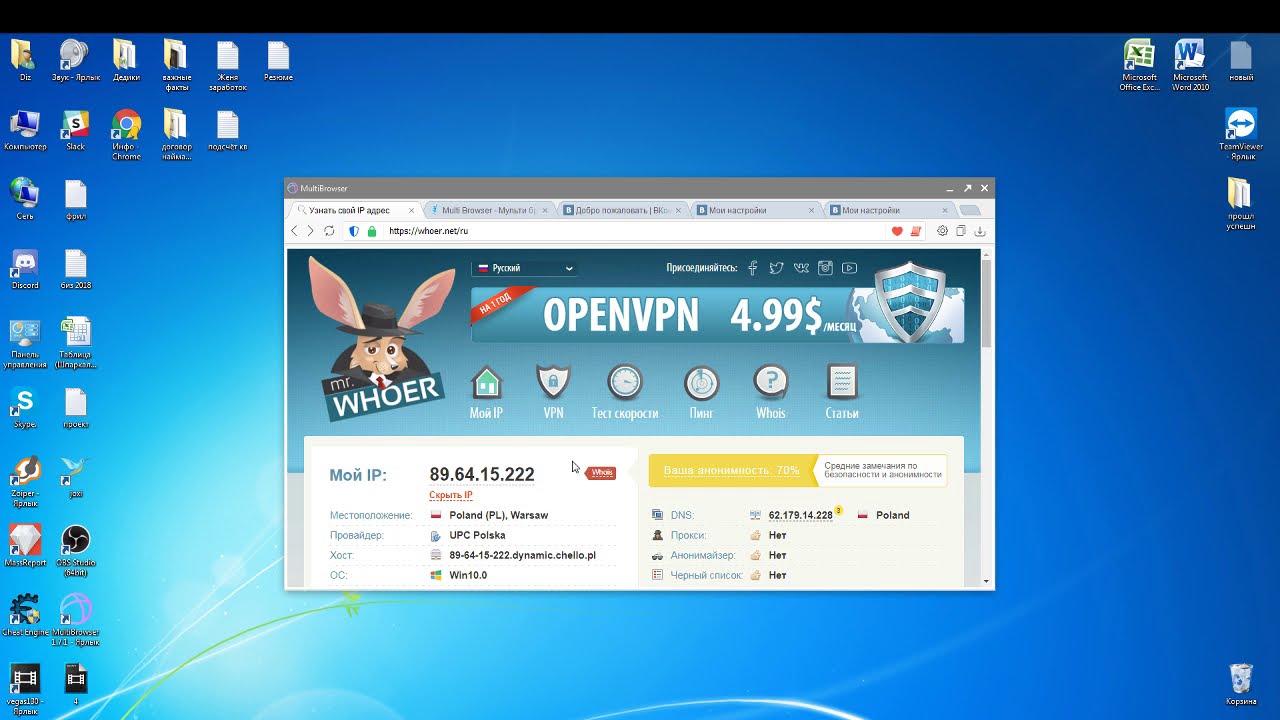Click the Скрыть IP link

(451, 495)
